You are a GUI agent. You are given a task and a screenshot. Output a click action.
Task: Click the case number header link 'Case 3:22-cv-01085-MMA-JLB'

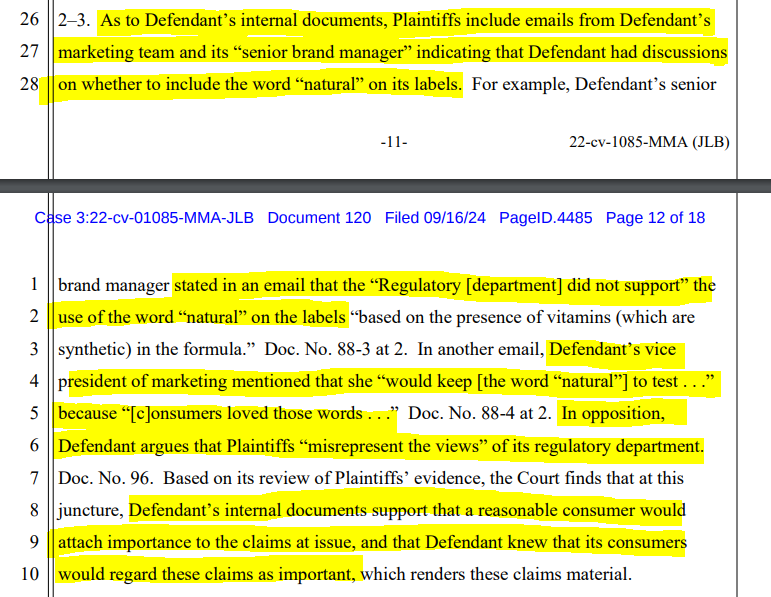tap(144, 218)
